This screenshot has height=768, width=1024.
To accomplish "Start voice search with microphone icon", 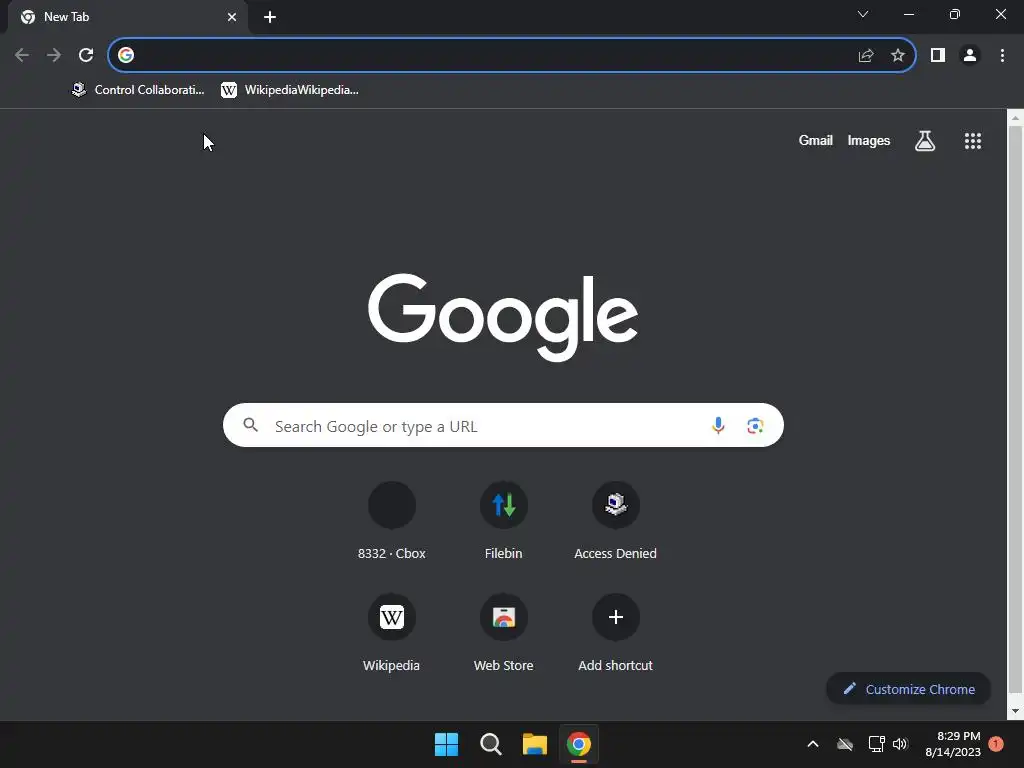I will point(718,425).
